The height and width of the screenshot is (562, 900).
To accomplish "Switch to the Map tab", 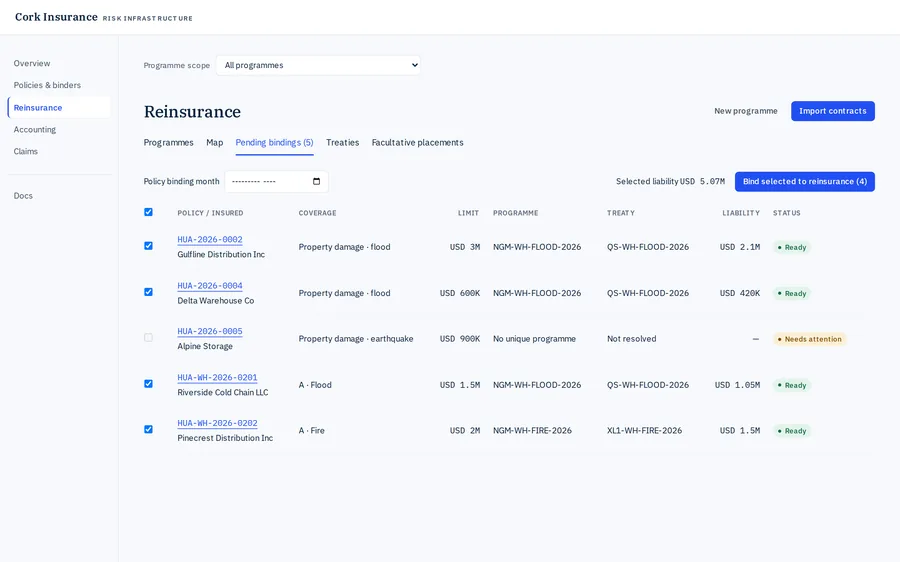I will pos(215,142).
